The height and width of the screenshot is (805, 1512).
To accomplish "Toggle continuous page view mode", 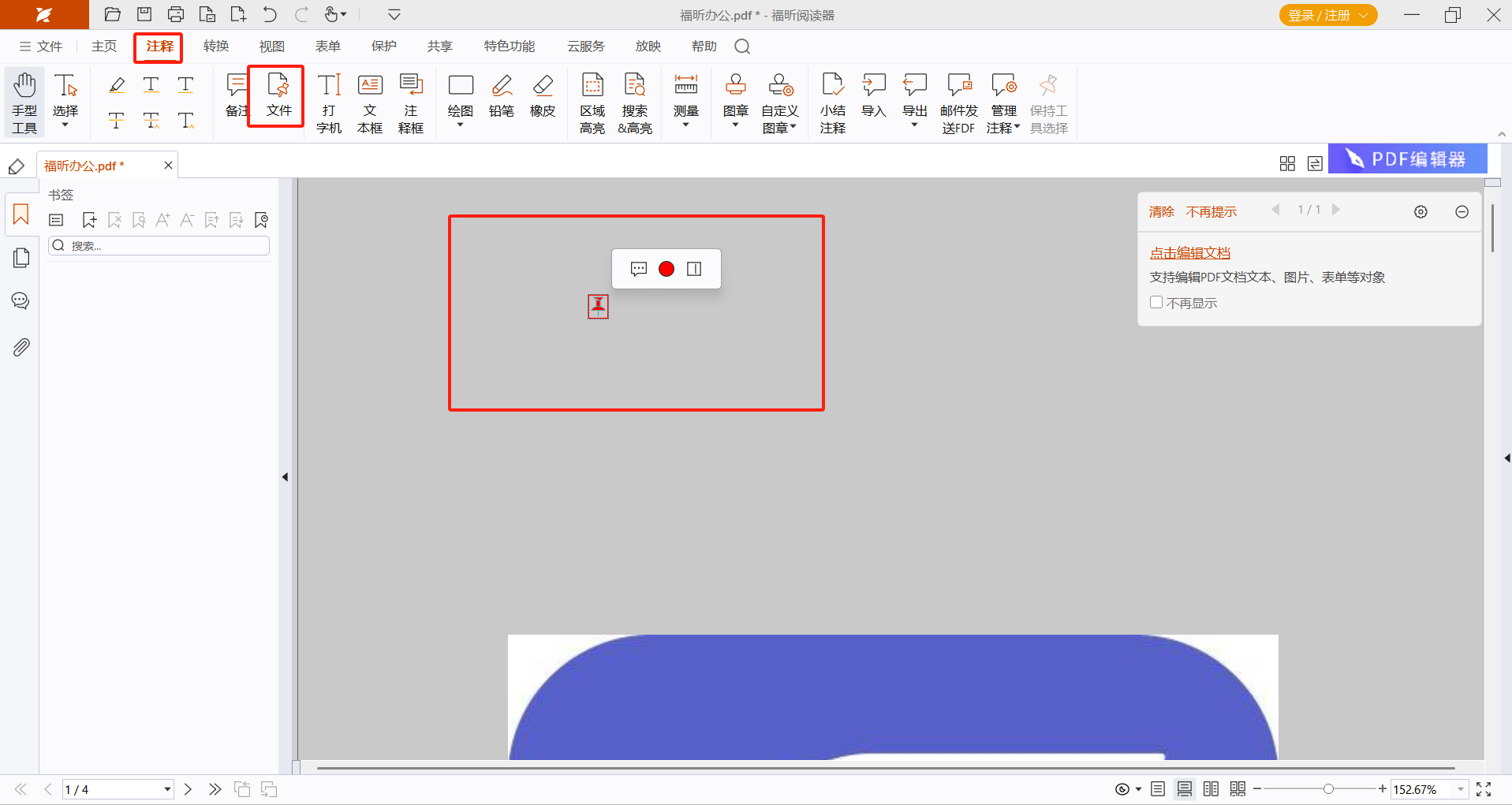I will point(1185,789).
